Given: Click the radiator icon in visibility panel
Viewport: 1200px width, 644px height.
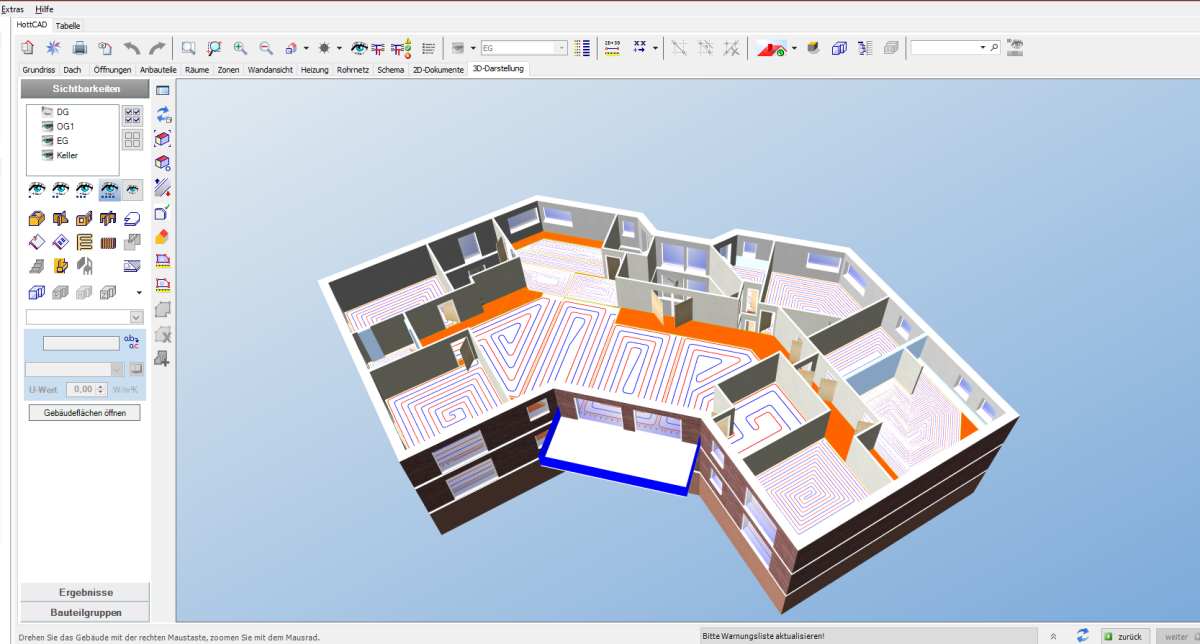Looking at the screenshot, I should (109, 241).
